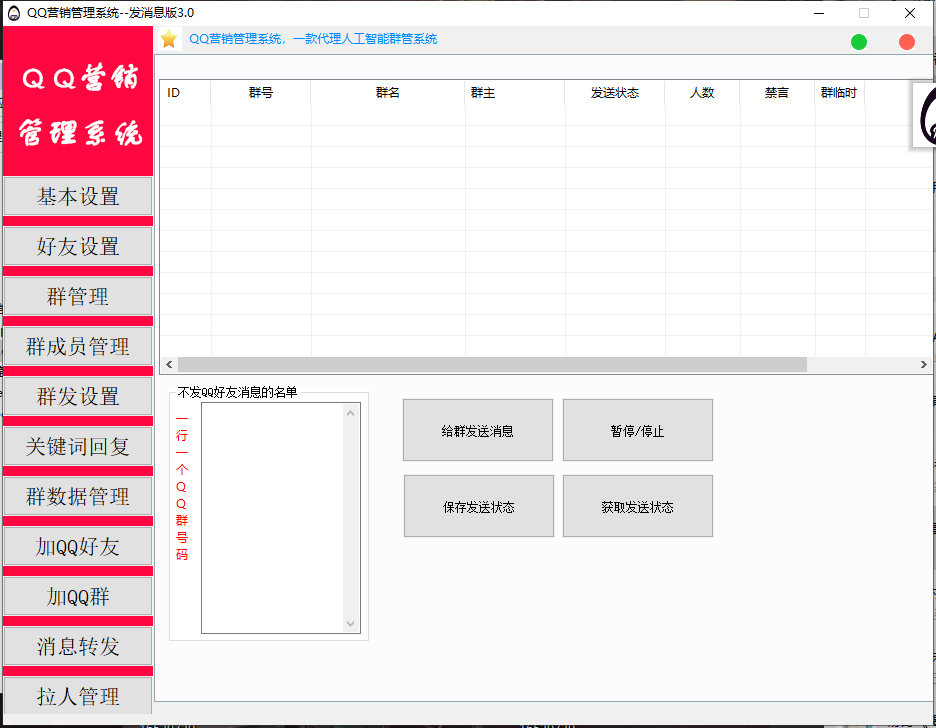The width and height of the screenshot is (936, 728).
Task: Open the 好友设置 section
Action: [x=78, y=246]
